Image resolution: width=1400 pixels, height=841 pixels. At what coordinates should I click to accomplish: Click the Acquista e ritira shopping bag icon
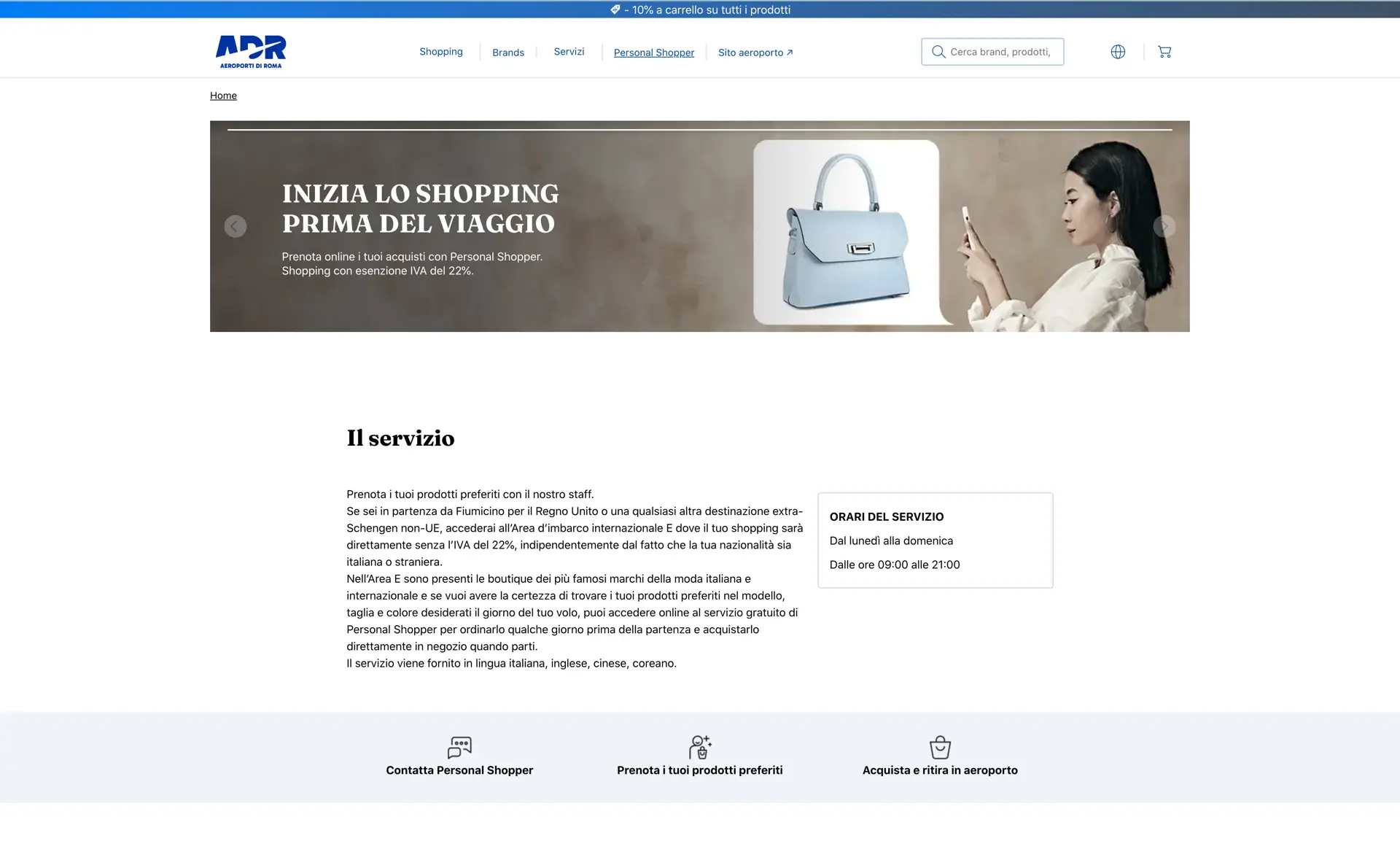click(x=940, y=747)
